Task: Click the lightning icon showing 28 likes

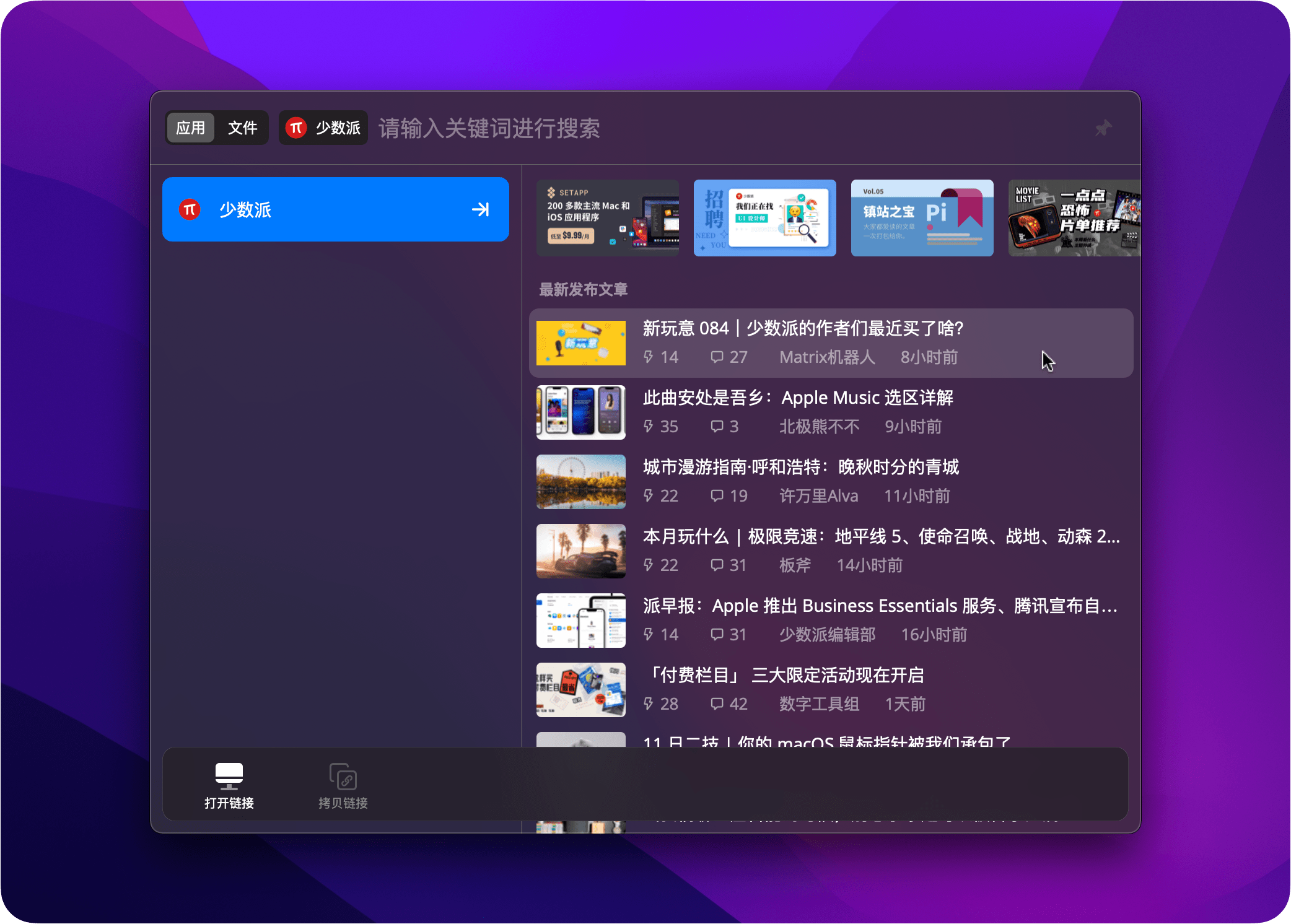Action: tap(647, 704)
